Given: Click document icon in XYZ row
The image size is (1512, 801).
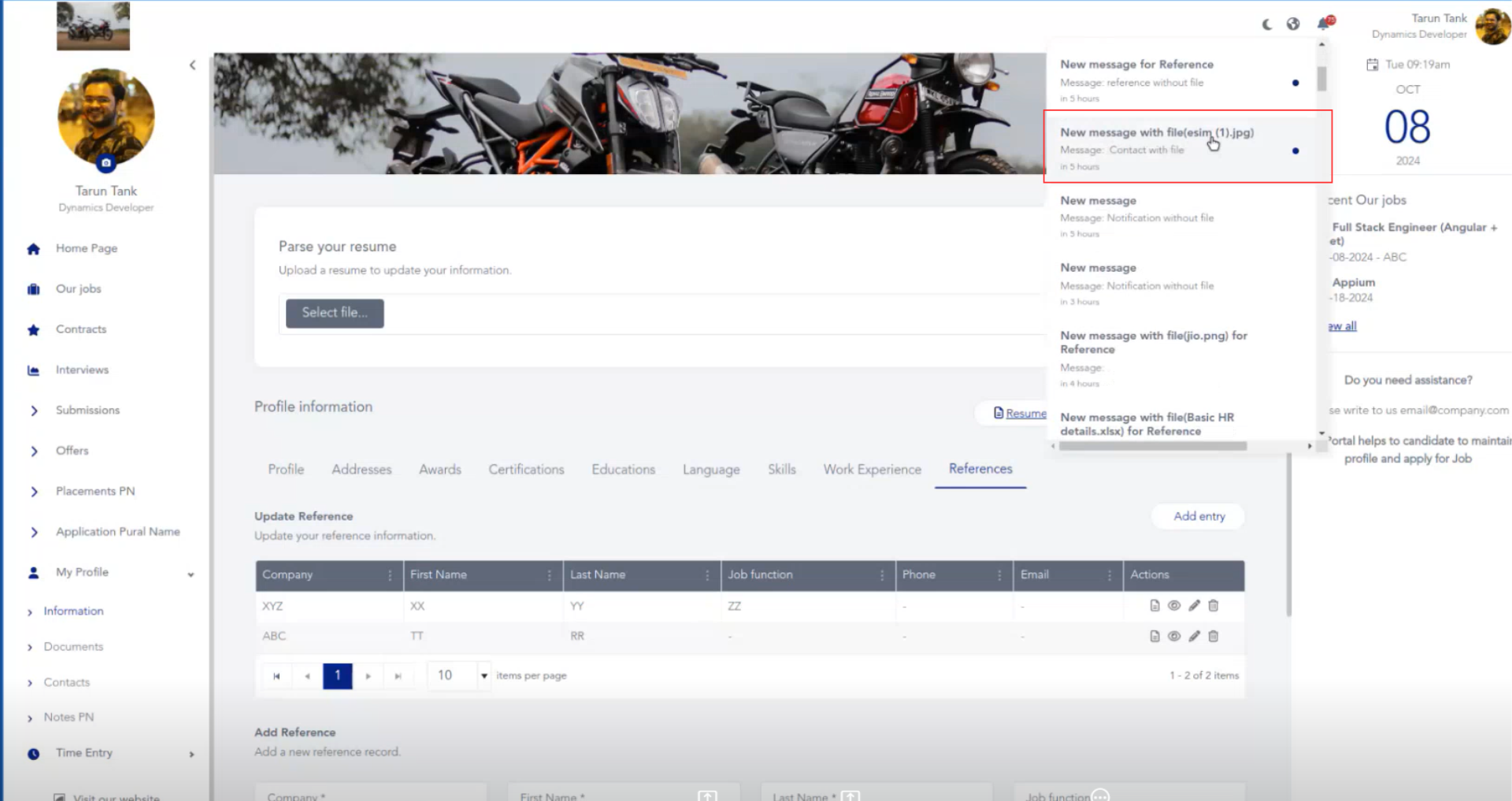Looking at the screenshot, I should [1154, 606].
